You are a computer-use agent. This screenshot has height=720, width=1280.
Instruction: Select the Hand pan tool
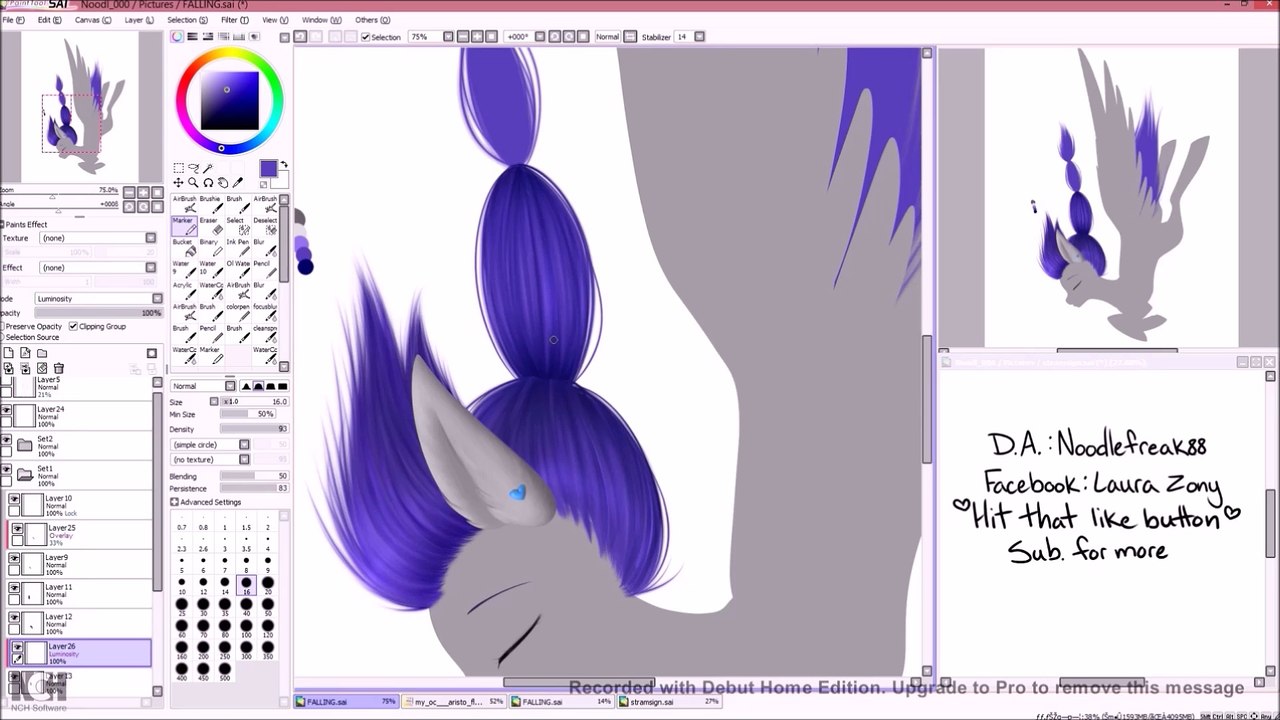[223, 183]
